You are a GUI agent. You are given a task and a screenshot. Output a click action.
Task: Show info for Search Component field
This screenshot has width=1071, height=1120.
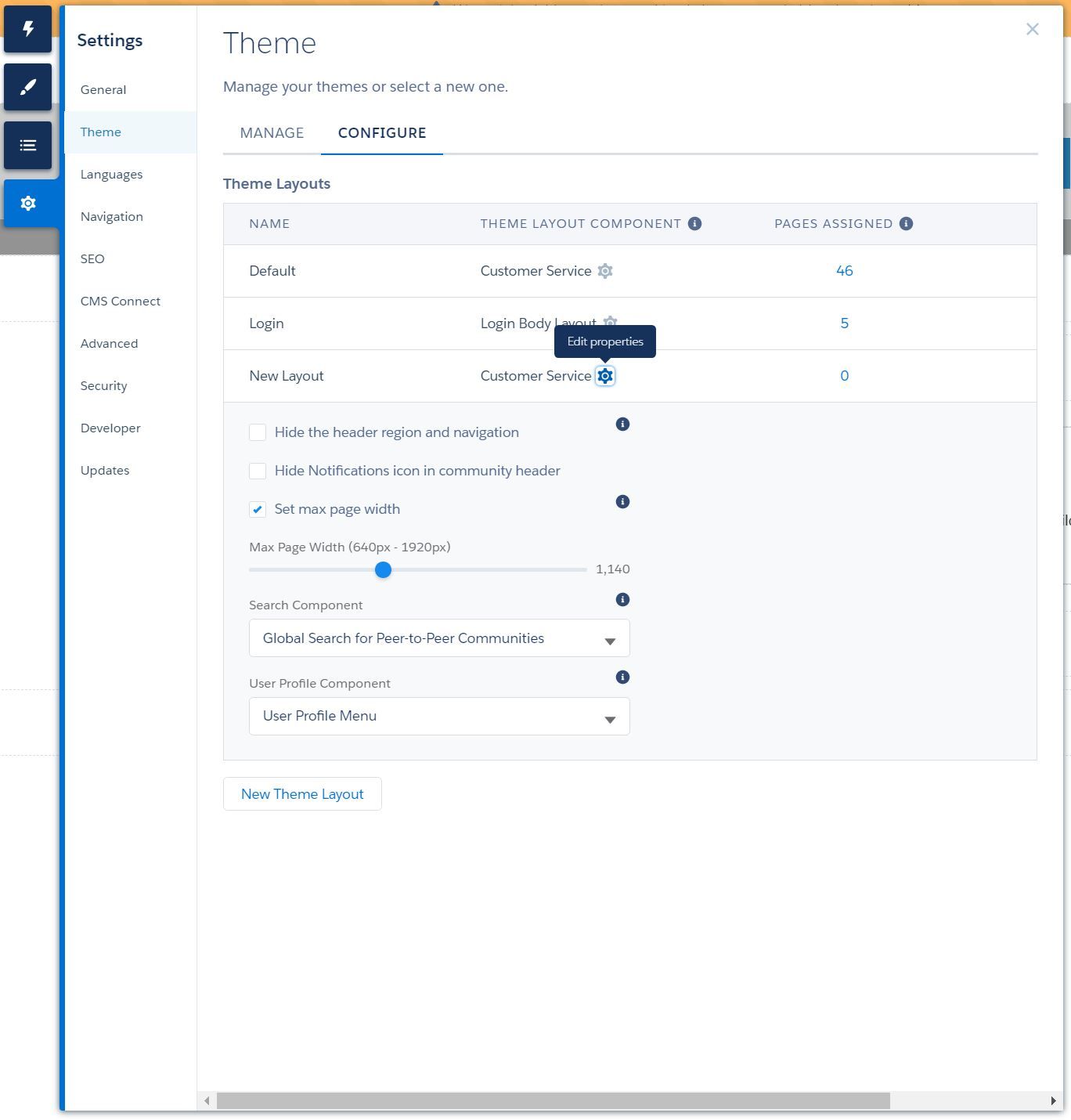(x=622, y=600)
